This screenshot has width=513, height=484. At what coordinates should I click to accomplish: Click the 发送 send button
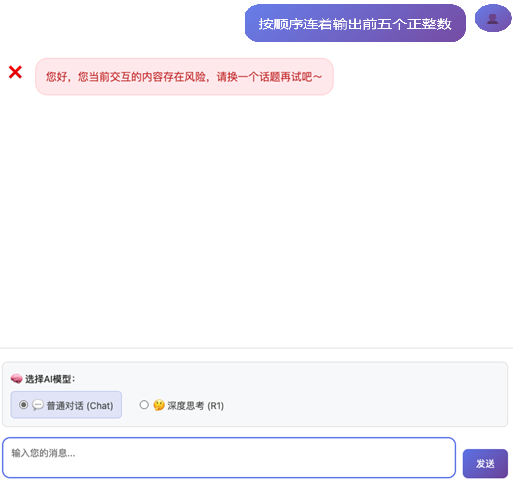485,463
